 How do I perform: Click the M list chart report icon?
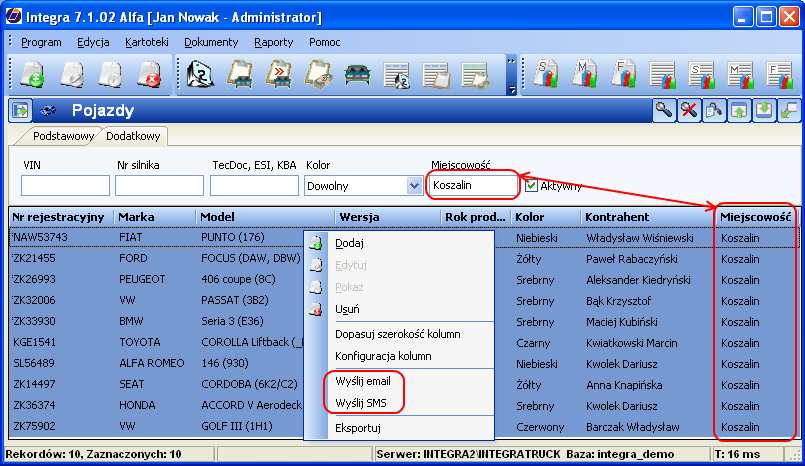click(741, 75)
